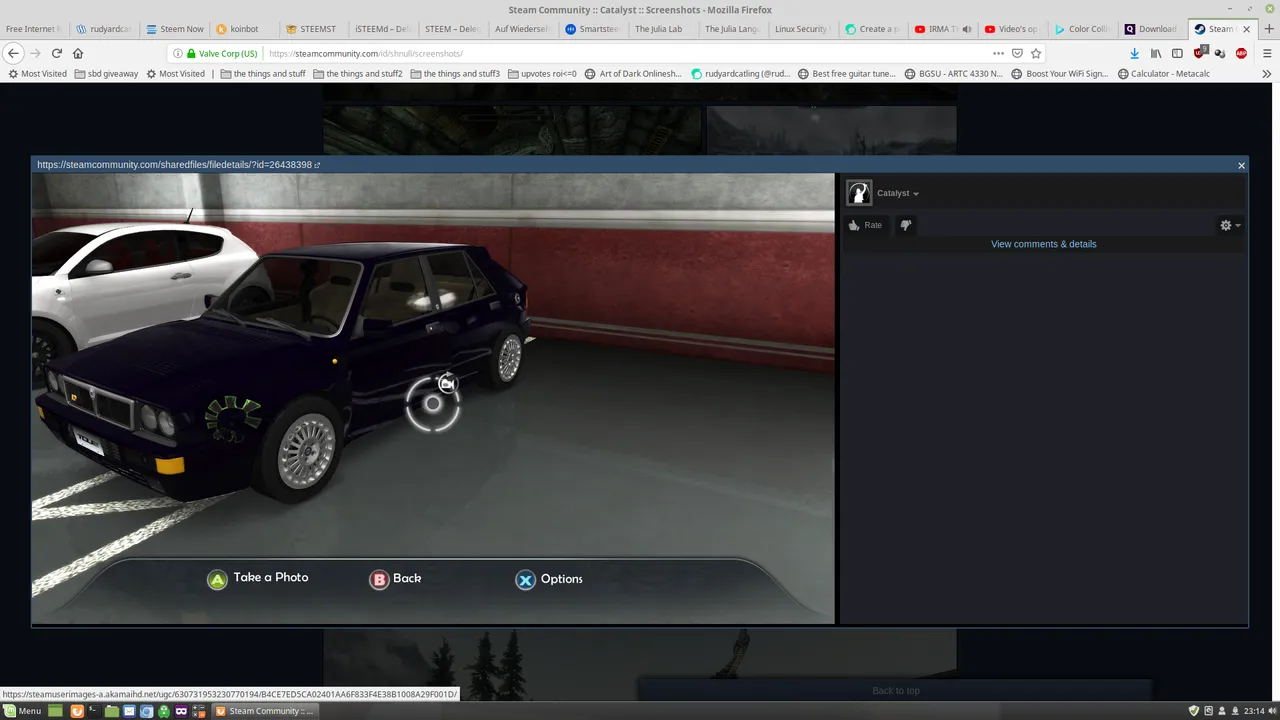Switch to the Video's op YouTube tab
The image size is (1280, 720).
click(1011, 29)
